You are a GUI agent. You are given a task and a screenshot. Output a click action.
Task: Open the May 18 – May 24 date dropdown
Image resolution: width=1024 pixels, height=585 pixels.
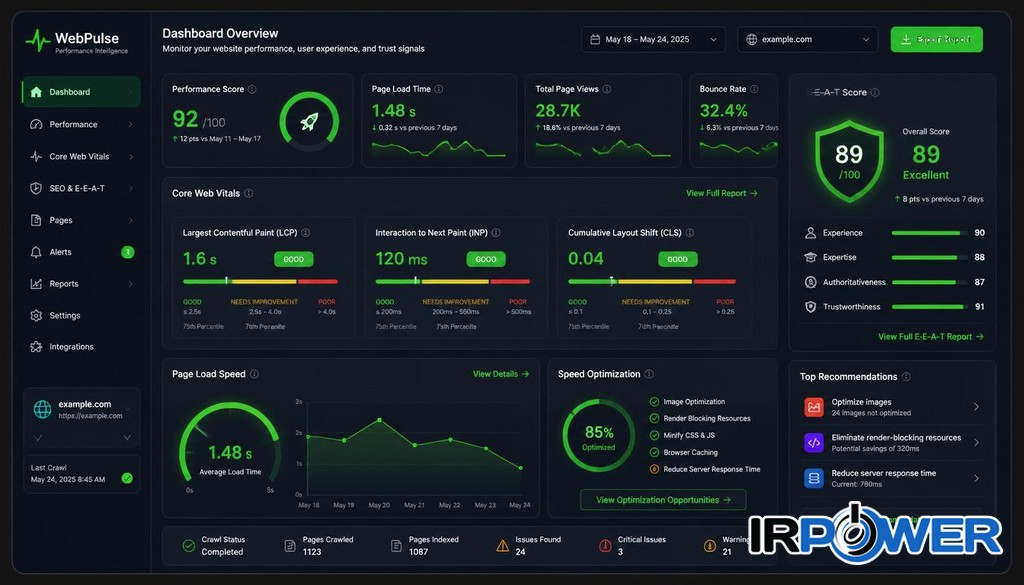[x=653, y=39]
